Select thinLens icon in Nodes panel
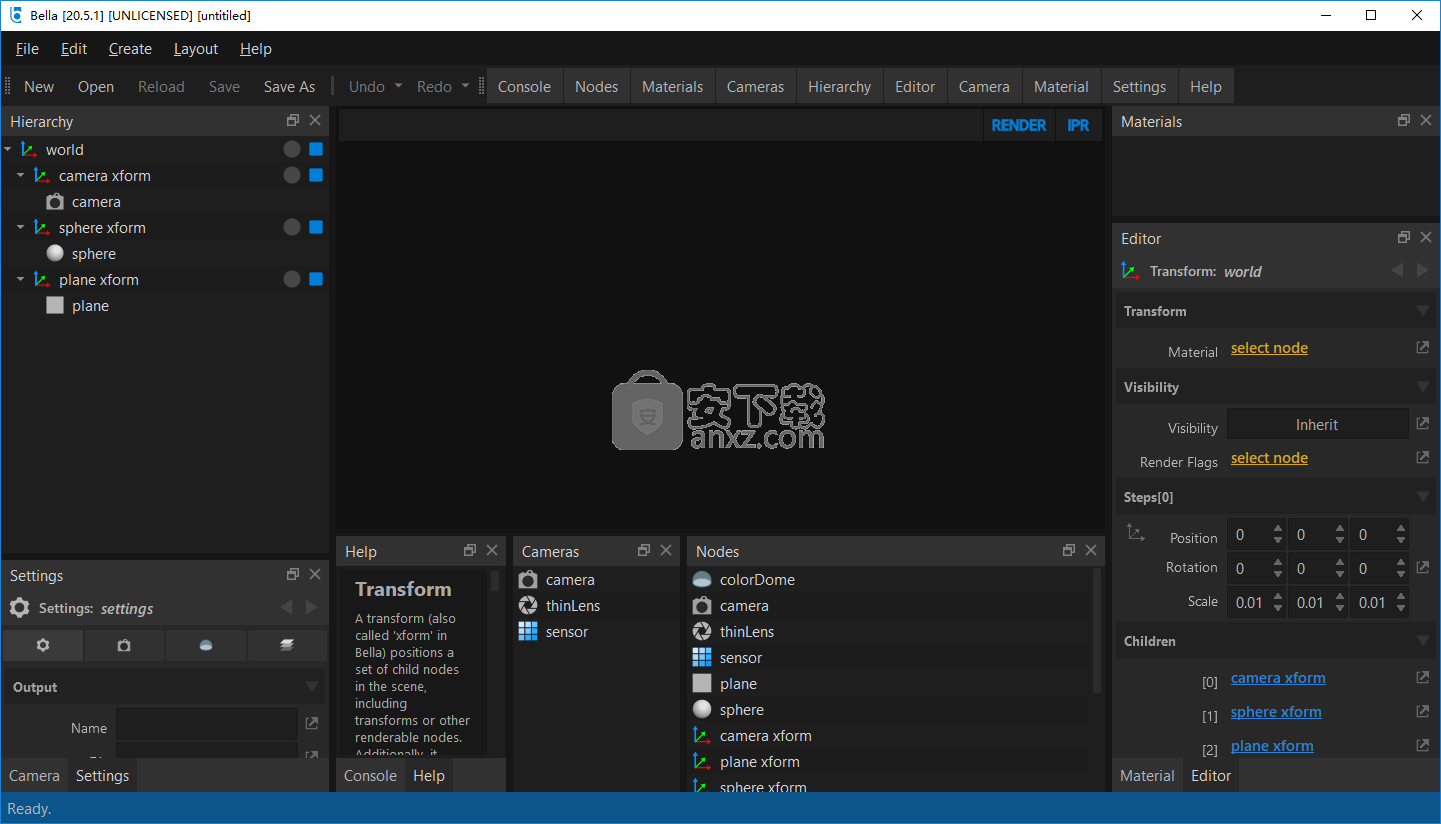1441x824 pixels. coord(702,632)
